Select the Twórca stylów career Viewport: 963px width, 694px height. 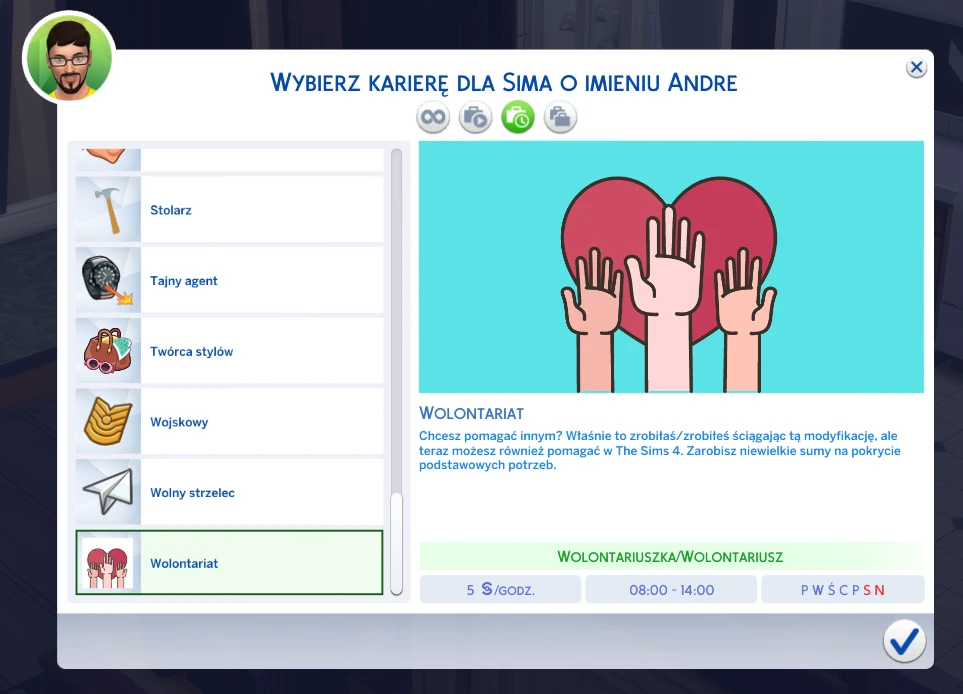(x=230, y=351)
